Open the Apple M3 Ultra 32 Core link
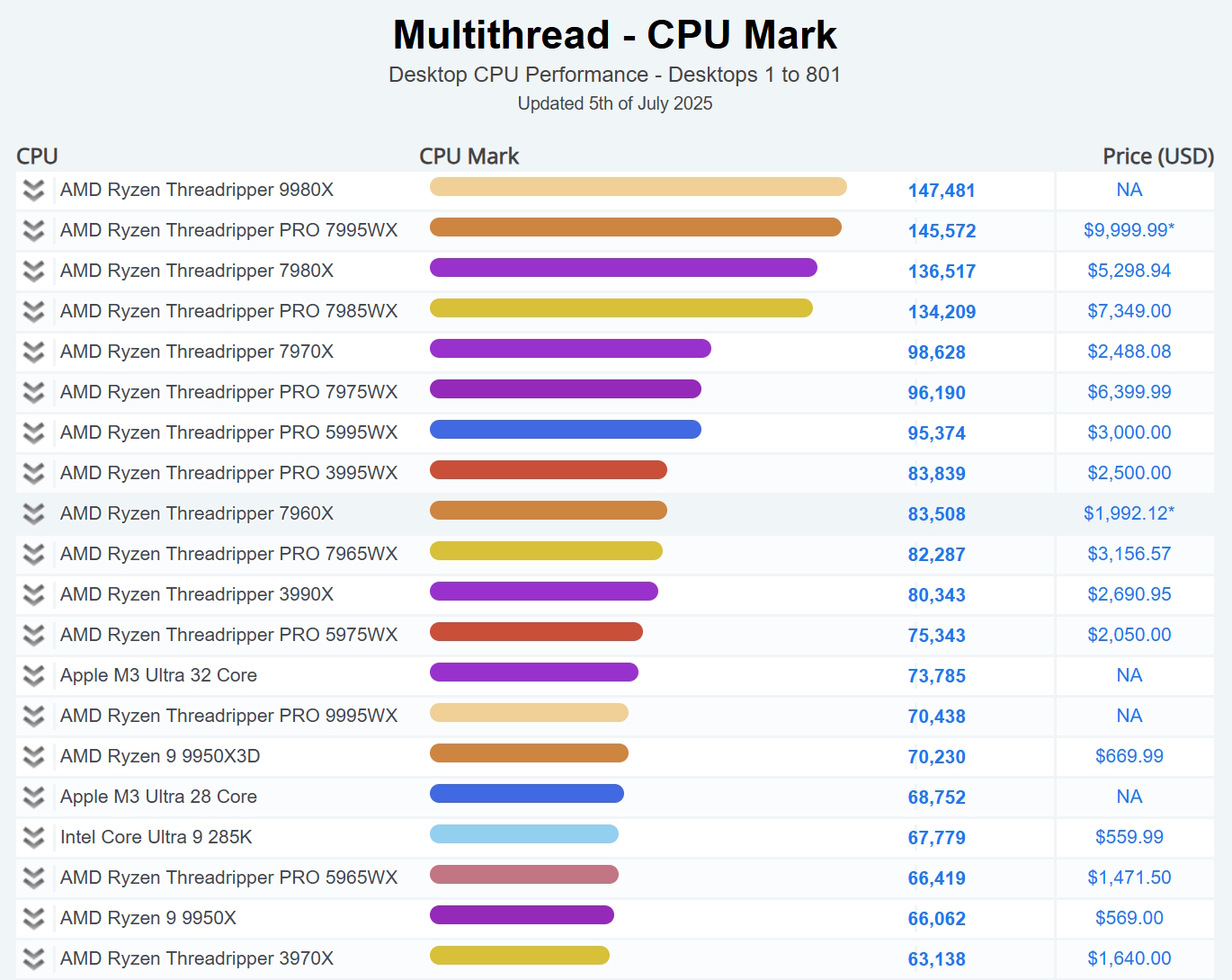This screenshot has height=980, width=1232. pyautogui.click(x=158, y=675)
